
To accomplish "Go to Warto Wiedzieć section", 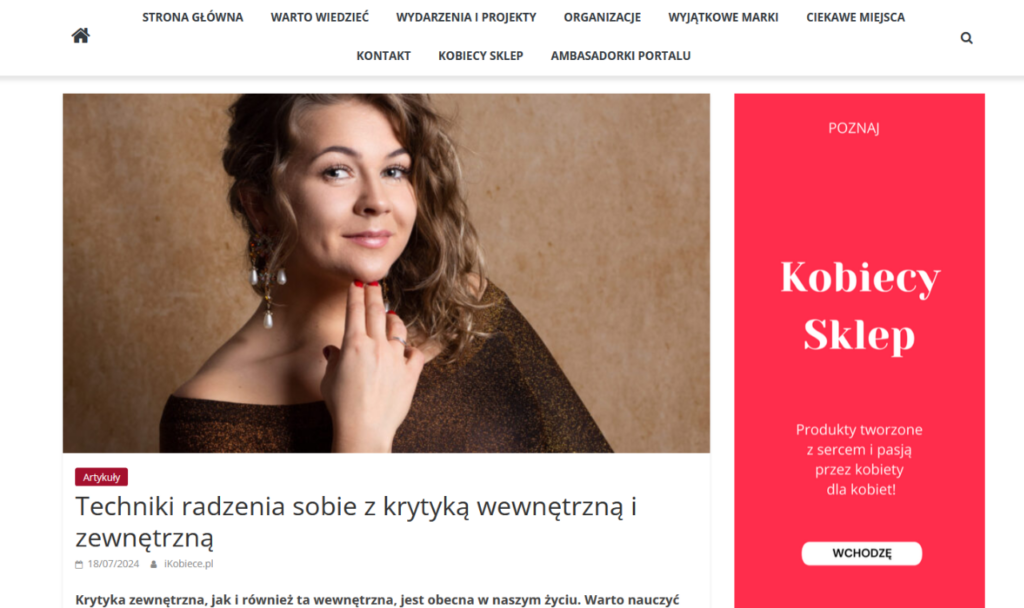I will (x=319, y=18).
